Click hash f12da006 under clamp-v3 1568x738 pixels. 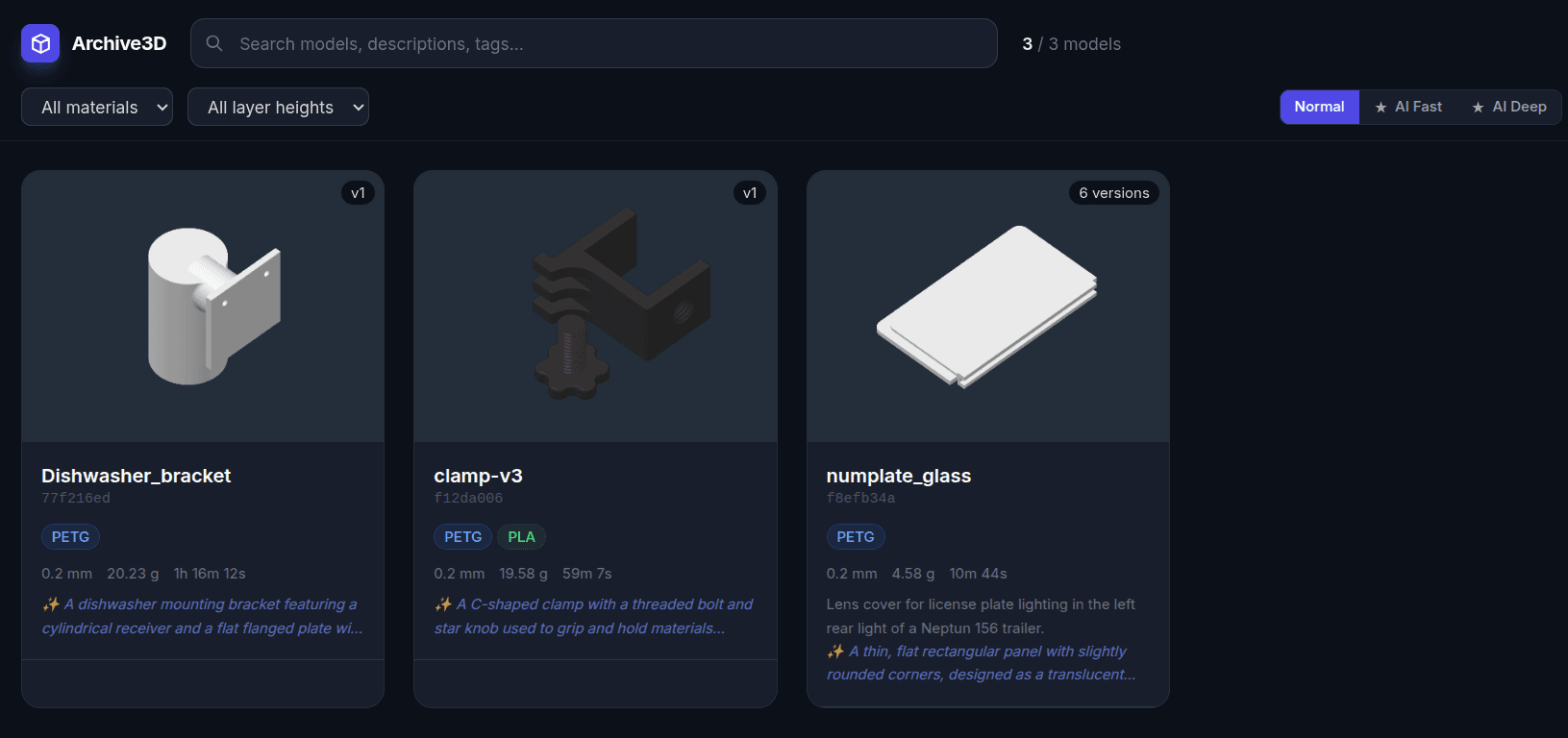click(x=468, y=498)
